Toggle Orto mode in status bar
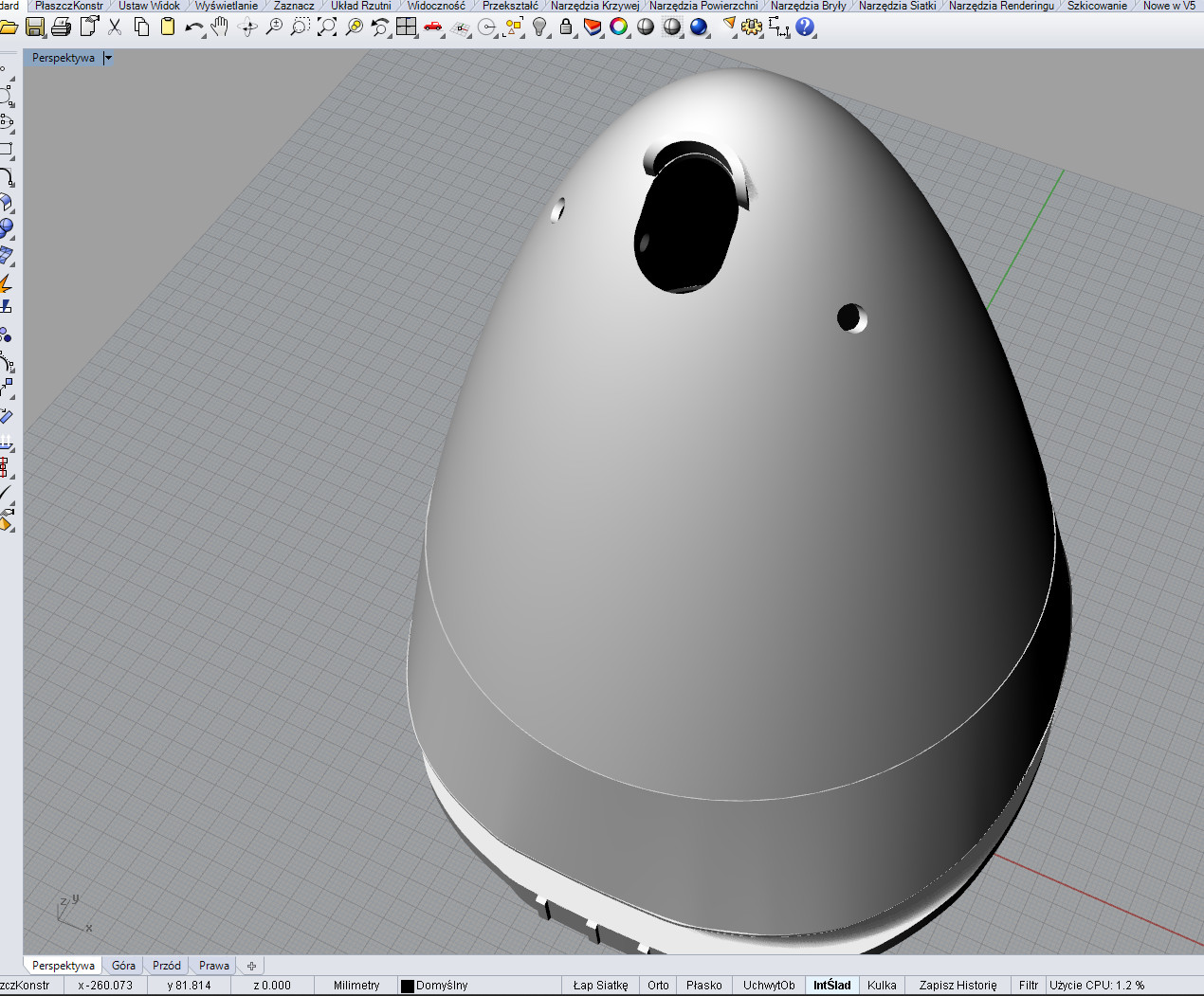 pyautogui.click(x=658, y=986)
